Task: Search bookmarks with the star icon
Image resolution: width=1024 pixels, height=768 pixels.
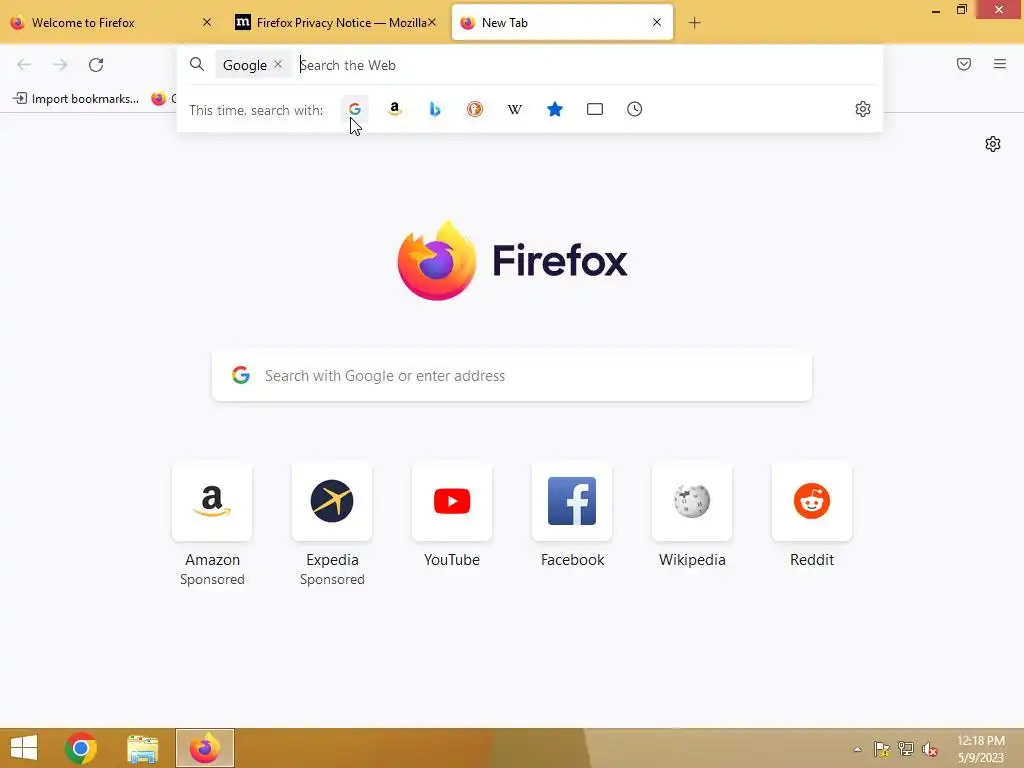Action: coord(554,109)
